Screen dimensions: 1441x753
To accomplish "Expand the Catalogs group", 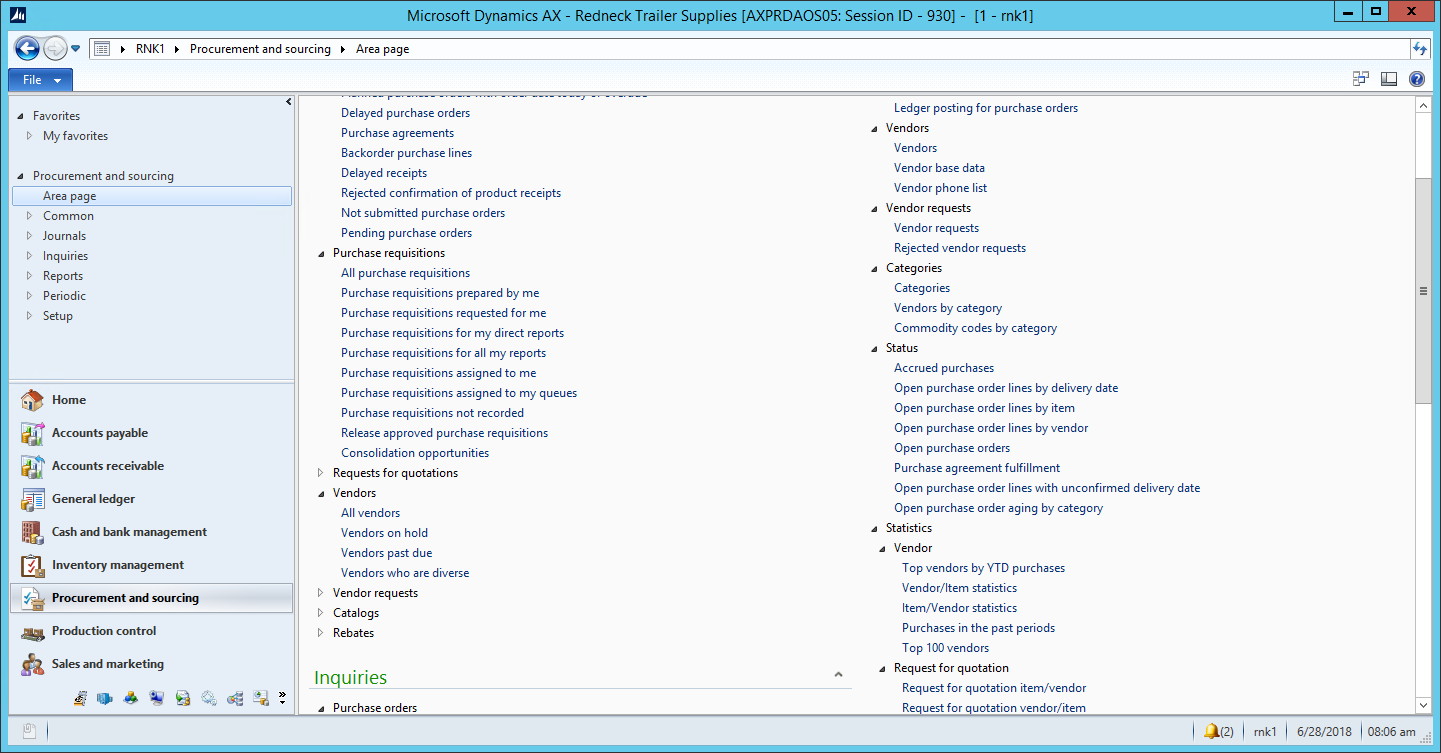I will point(321,613).
